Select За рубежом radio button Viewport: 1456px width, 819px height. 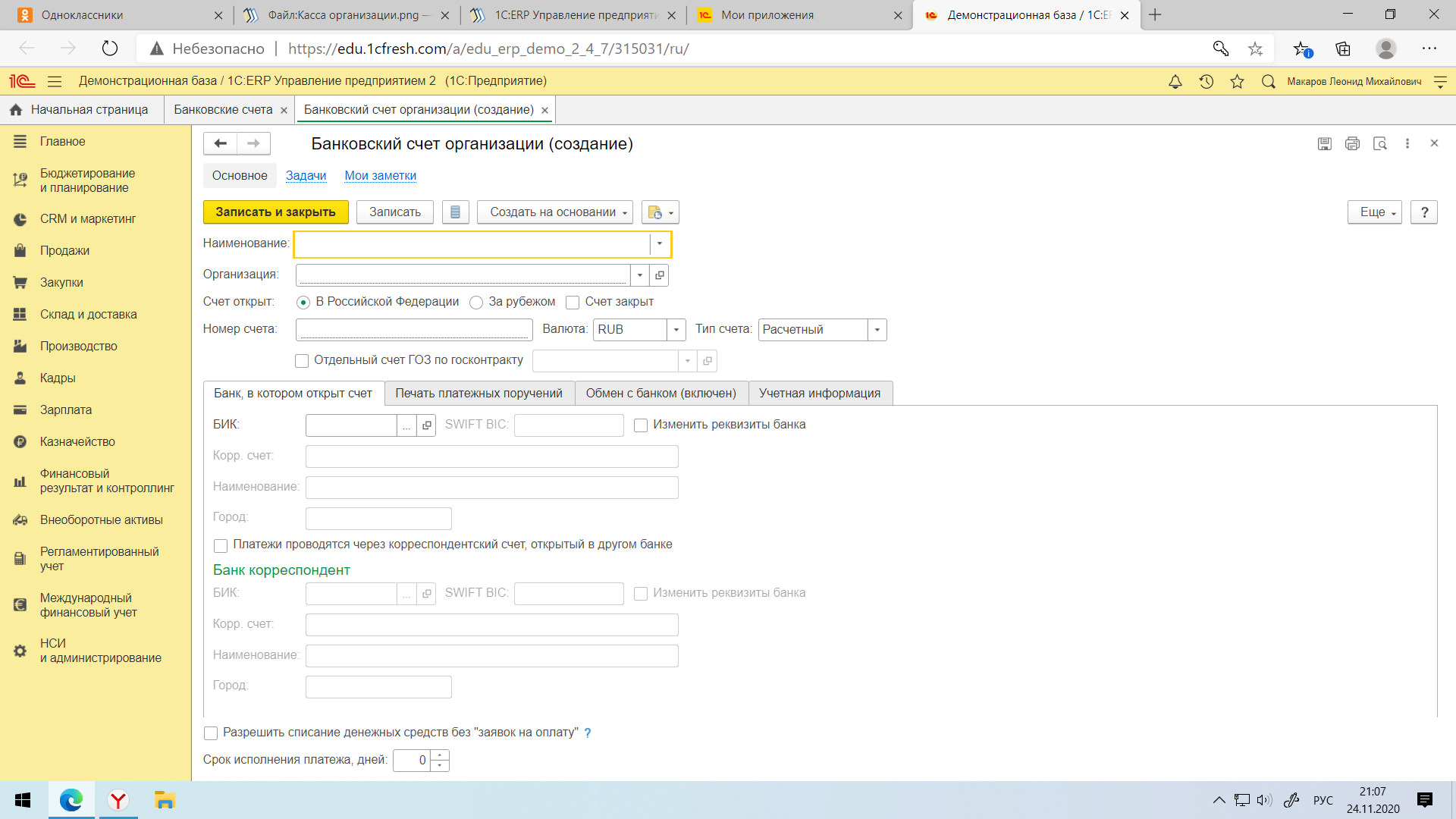[476, 303]
